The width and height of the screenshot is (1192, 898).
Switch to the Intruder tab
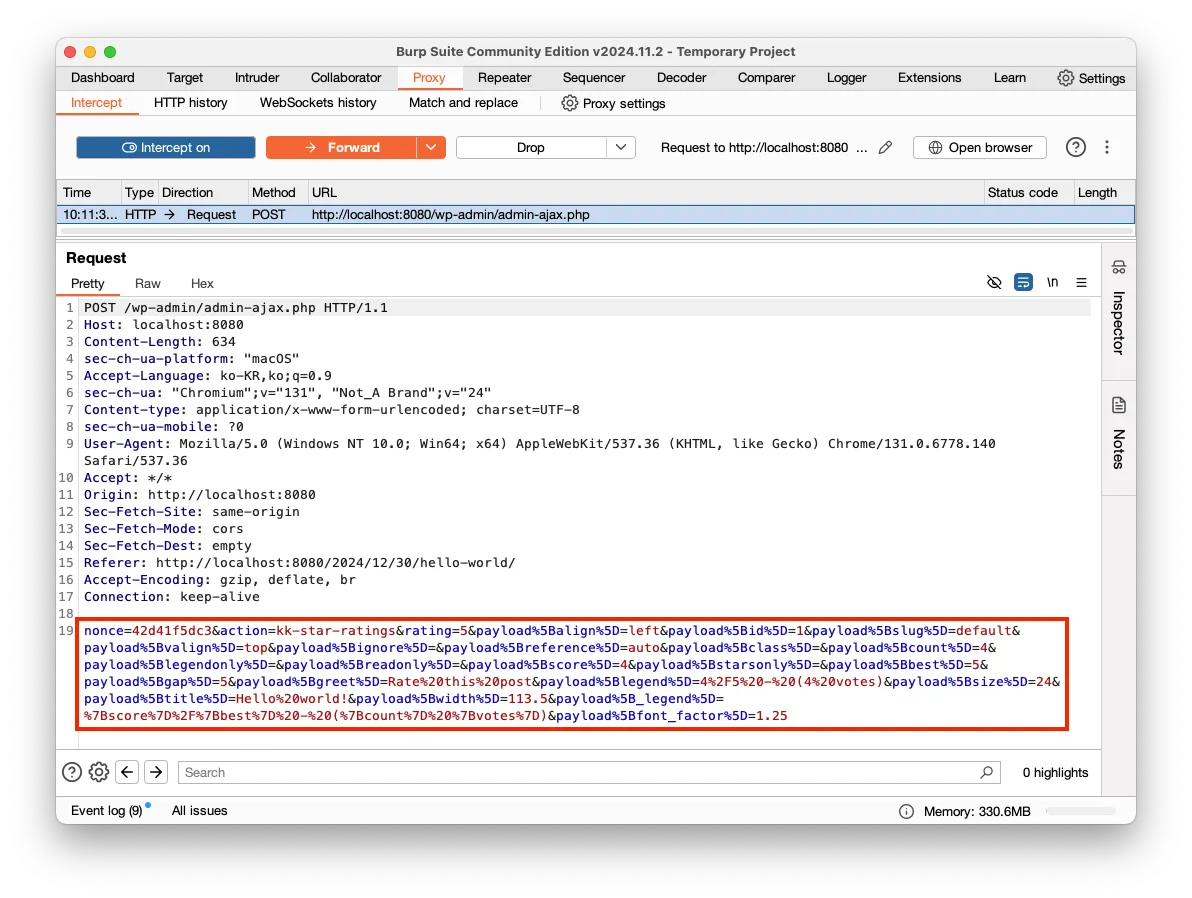tap(257, 78)
